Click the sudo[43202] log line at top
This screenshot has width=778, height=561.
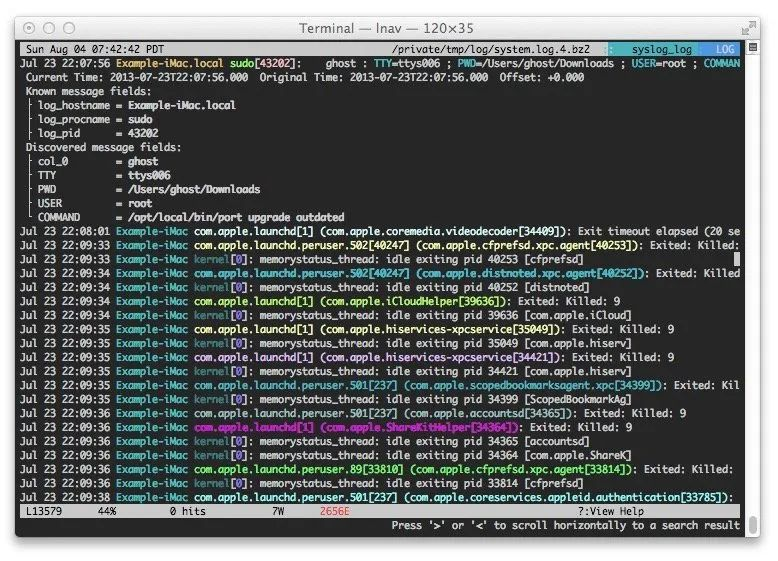pos(380,63)
